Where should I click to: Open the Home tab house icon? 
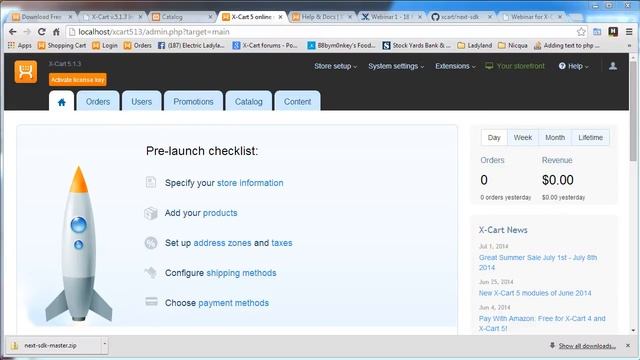click(x=62, y=102)
